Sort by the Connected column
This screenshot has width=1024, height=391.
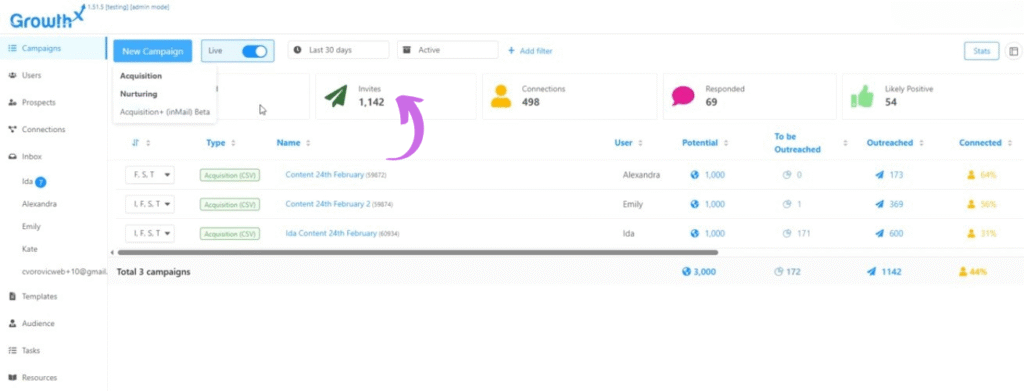click(x=985, y=142)
